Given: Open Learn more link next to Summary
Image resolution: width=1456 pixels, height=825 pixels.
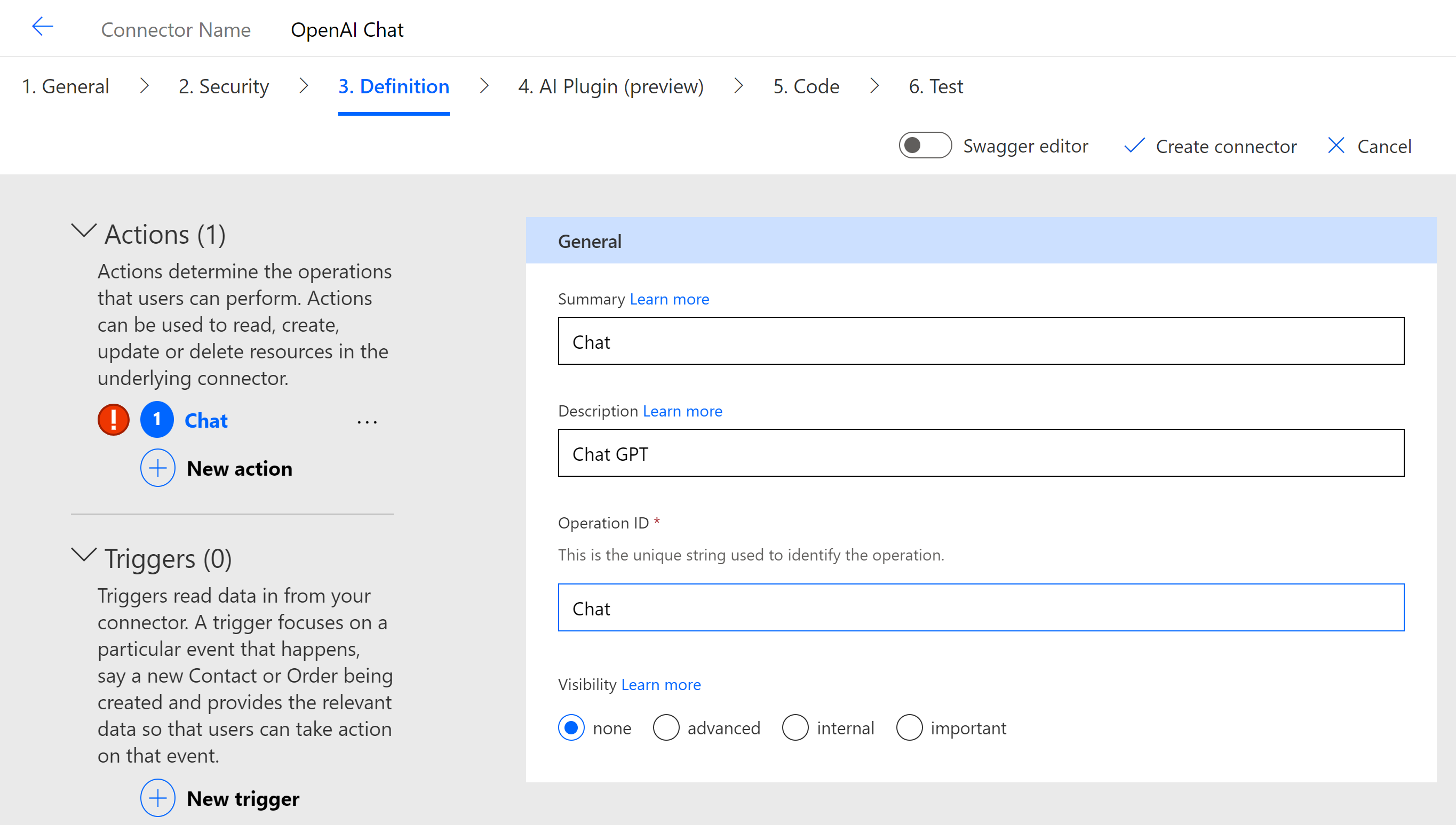Looking at the screenshot, I should pos(670,299).
